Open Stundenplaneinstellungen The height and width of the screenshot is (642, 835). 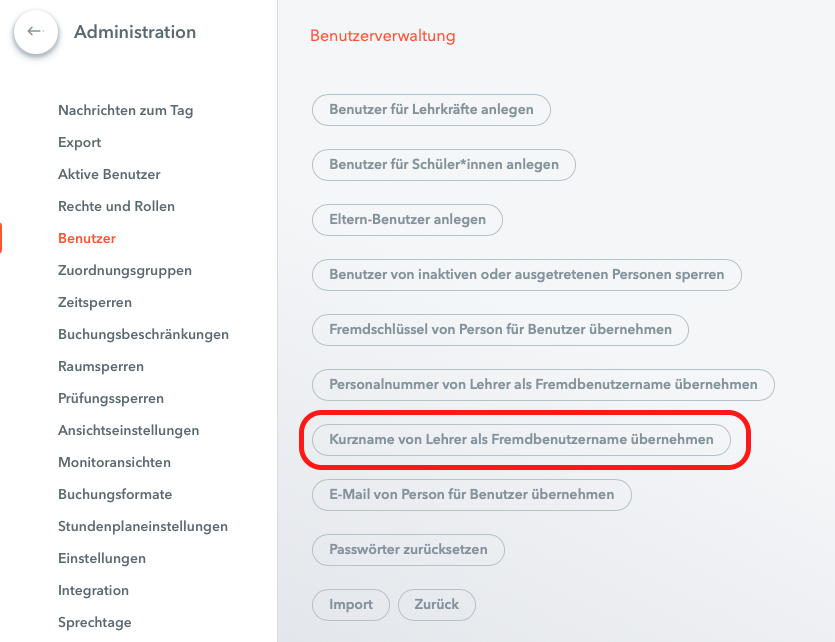pyautogui.click(x=143, y=526)
